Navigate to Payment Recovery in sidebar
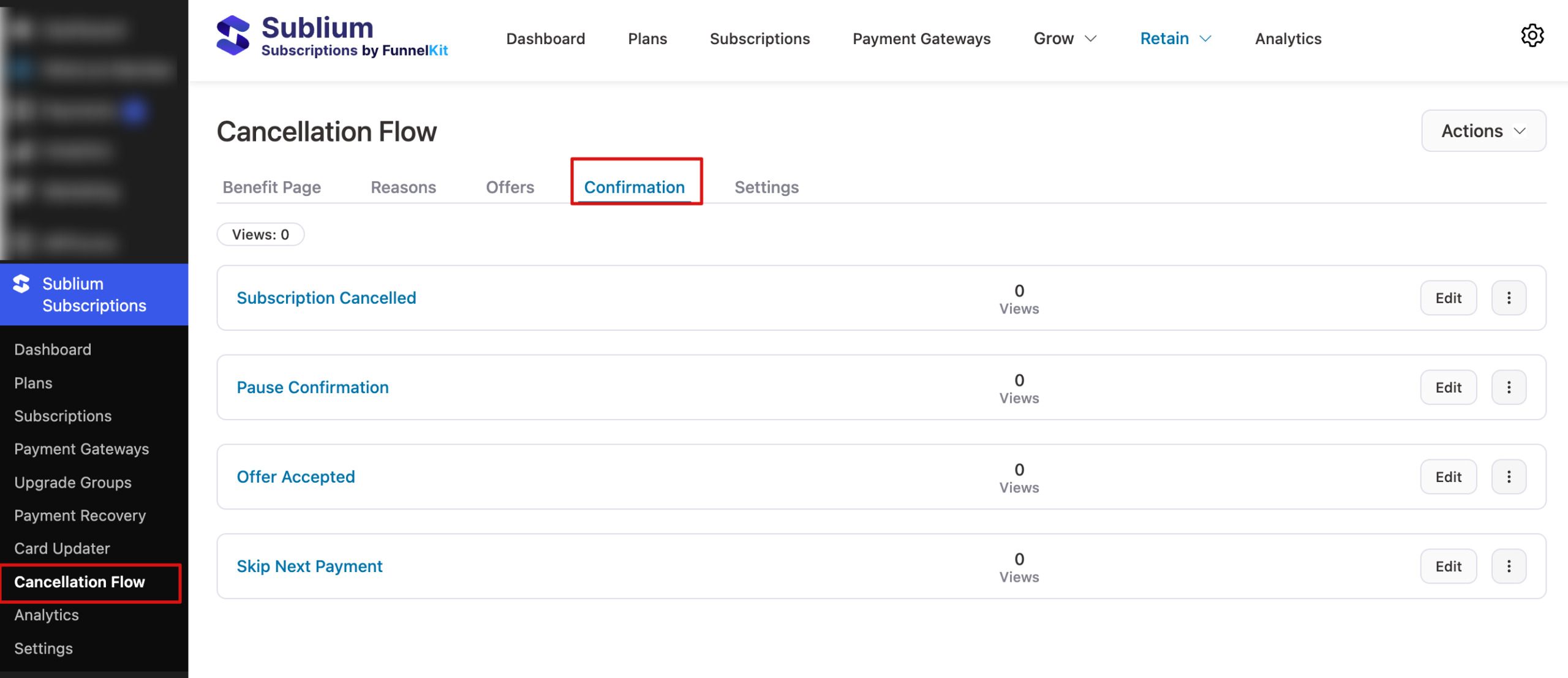The image size is (1568, 678). click(x=80, y=515)
